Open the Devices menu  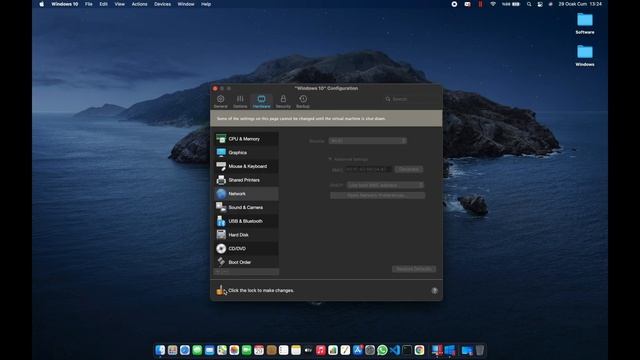(162, 4)
